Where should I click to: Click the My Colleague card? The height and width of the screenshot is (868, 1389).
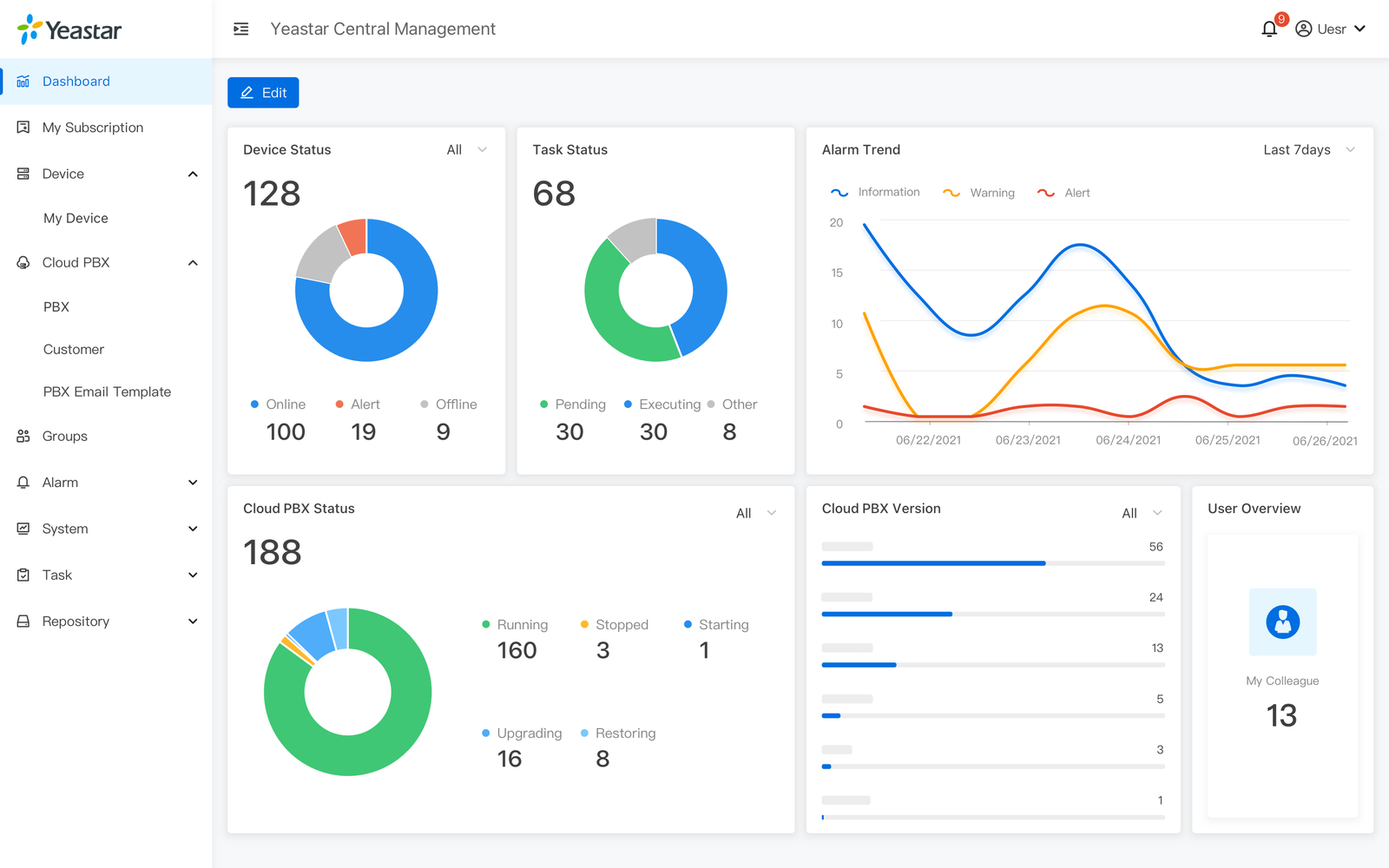click(x=1282, y=675)
